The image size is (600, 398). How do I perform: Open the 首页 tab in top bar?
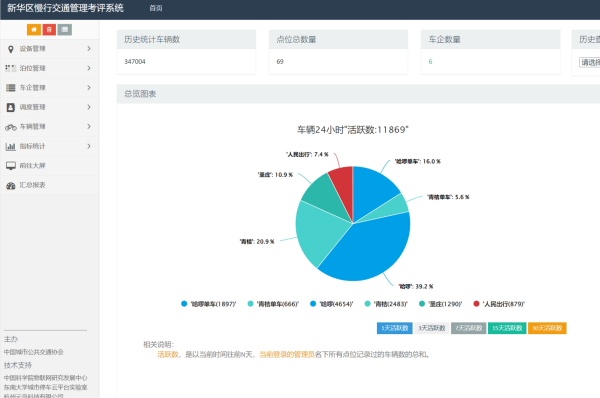(156, 8)
